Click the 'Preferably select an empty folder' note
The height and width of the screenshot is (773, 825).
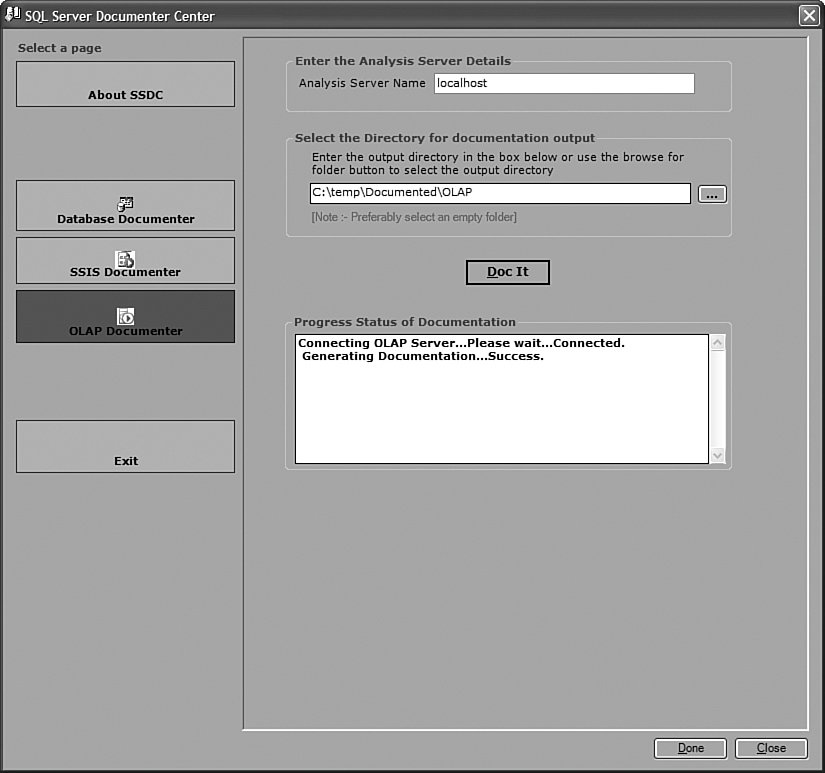click(414, 217)
